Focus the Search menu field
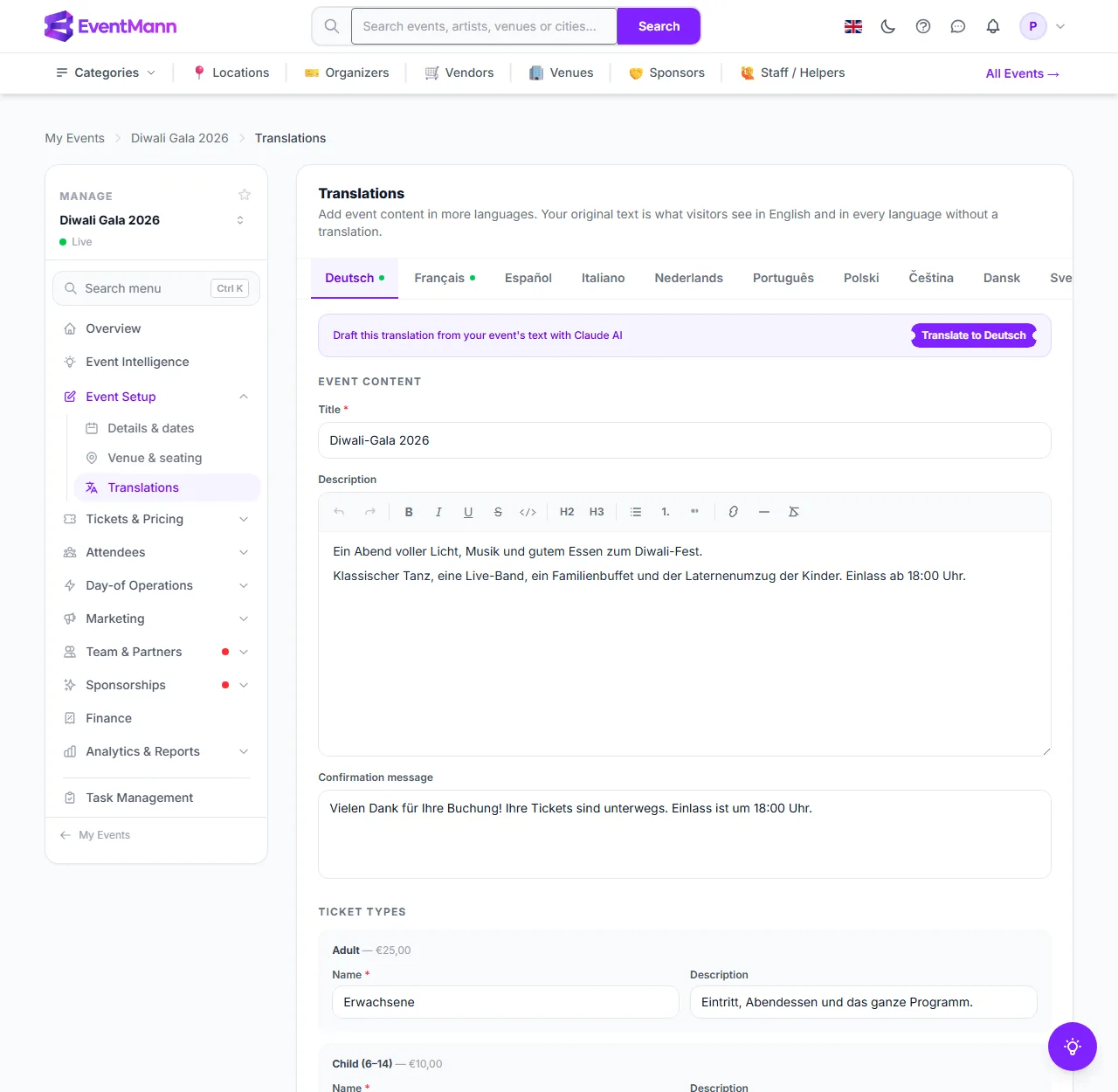This screenshot has width=1118, height=1092. [156, 288]
